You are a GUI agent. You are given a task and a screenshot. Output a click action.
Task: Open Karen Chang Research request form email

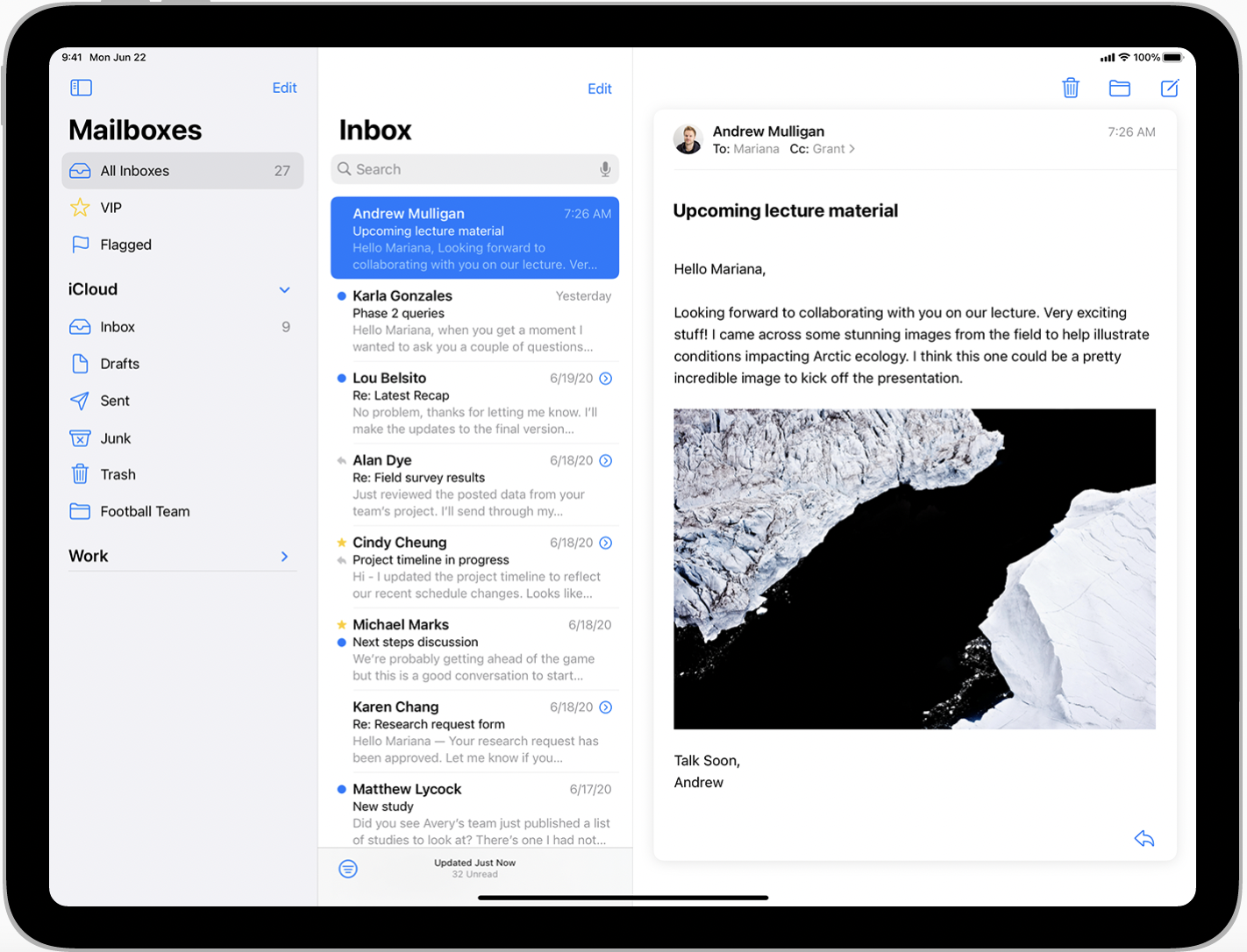click(x=474, y=731)
